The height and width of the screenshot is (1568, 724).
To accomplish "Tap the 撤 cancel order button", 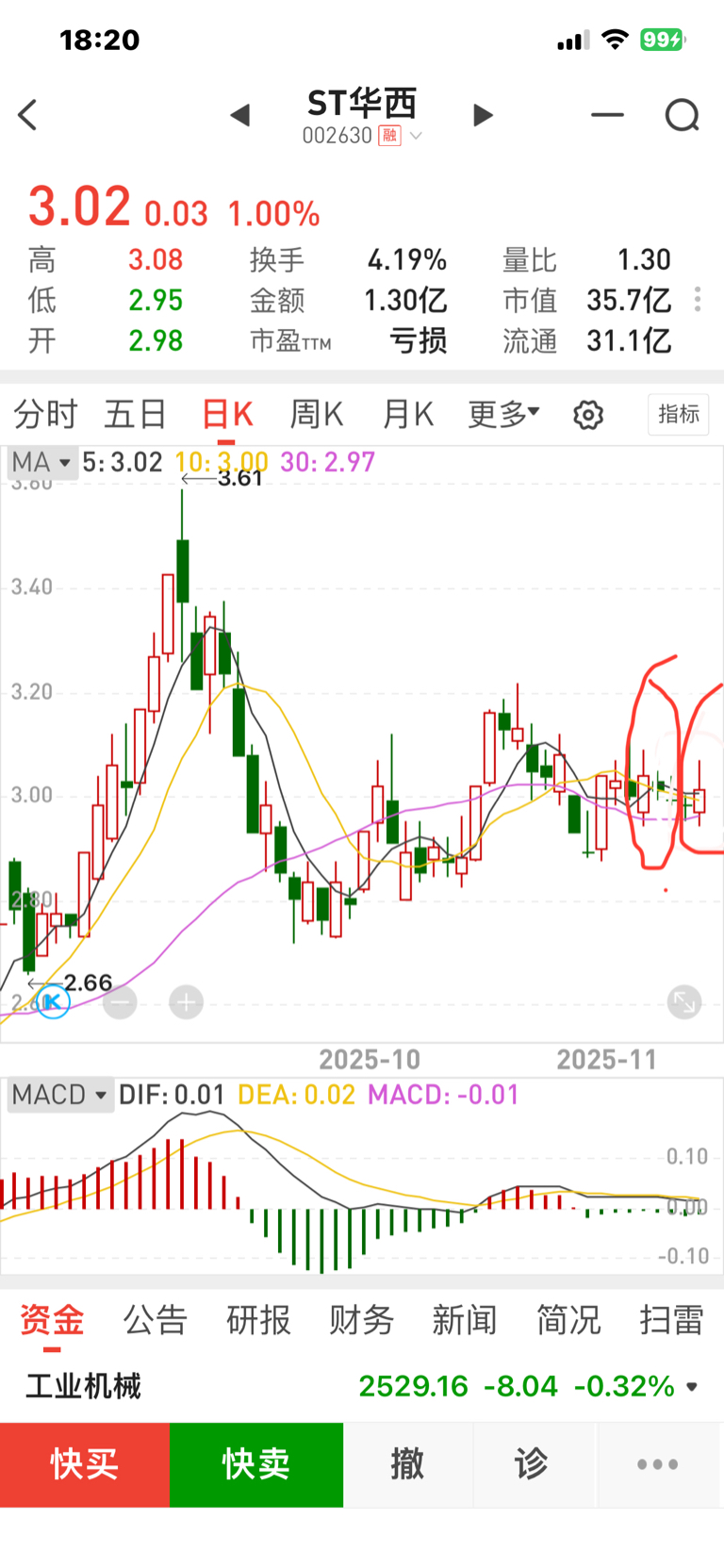I will [407, 1464].
